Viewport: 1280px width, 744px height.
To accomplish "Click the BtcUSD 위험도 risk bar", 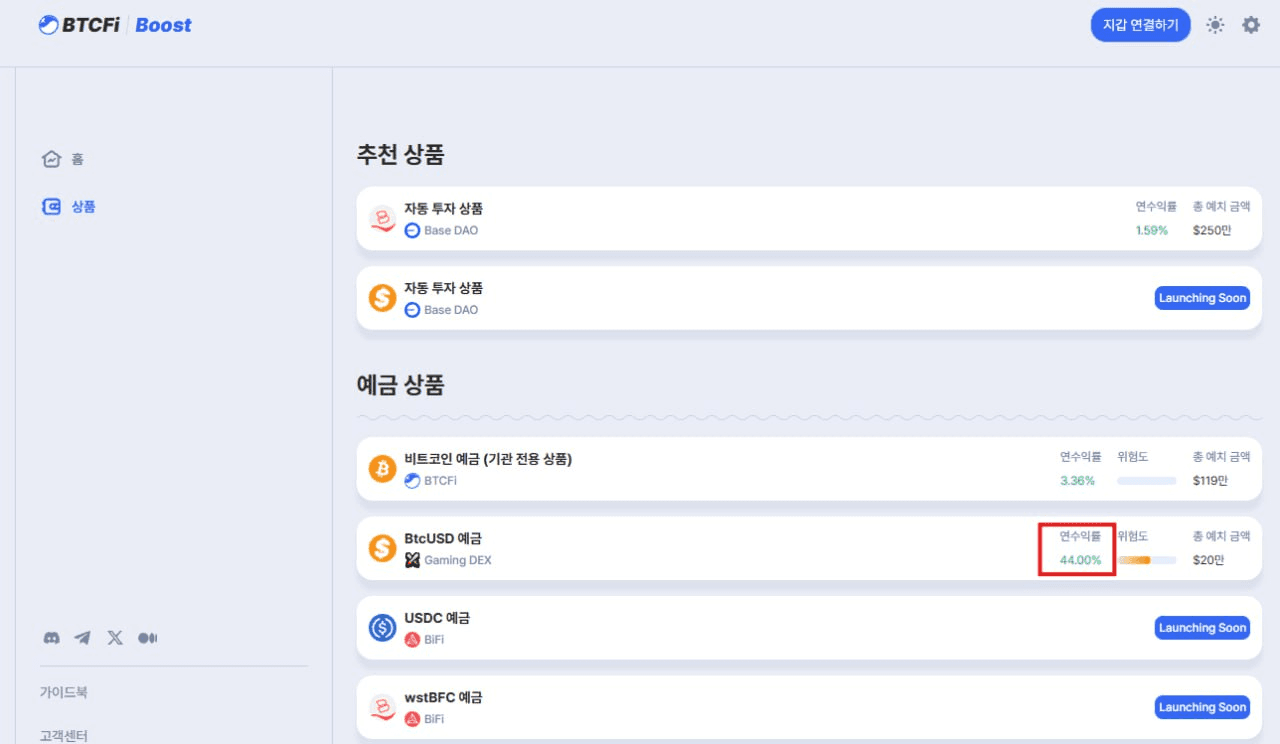I will [x=1146, y=560].
